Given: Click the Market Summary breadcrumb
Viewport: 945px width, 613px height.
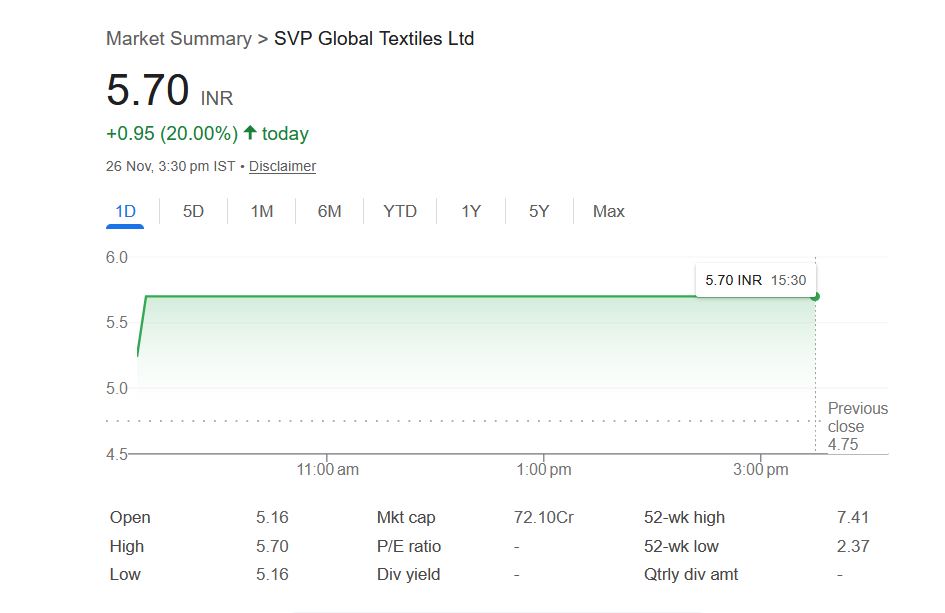Looking at the screenshot, I should click(x=178, y=39).
